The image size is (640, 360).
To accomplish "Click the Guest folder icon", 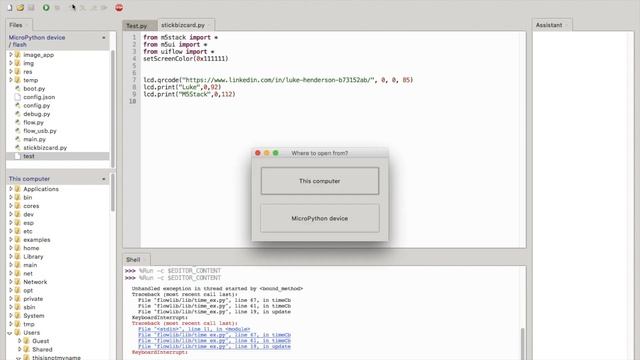I will (27, 341).
